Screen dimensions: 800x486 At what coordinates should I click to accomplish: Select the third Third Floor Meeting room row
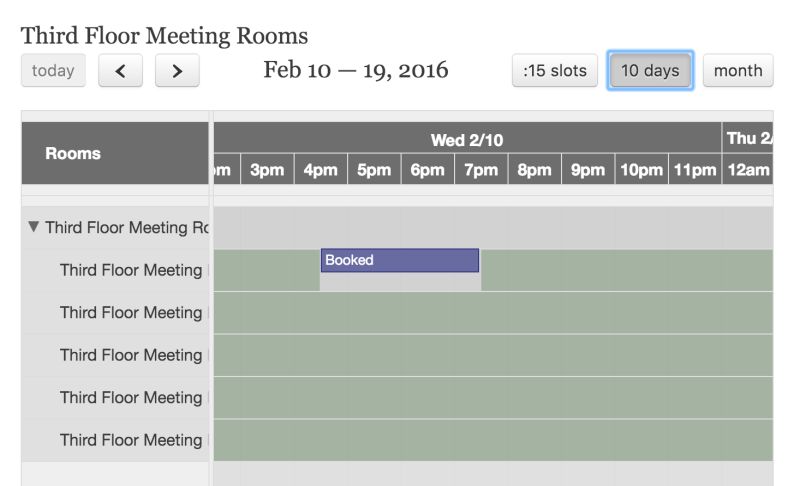[130, 355]
